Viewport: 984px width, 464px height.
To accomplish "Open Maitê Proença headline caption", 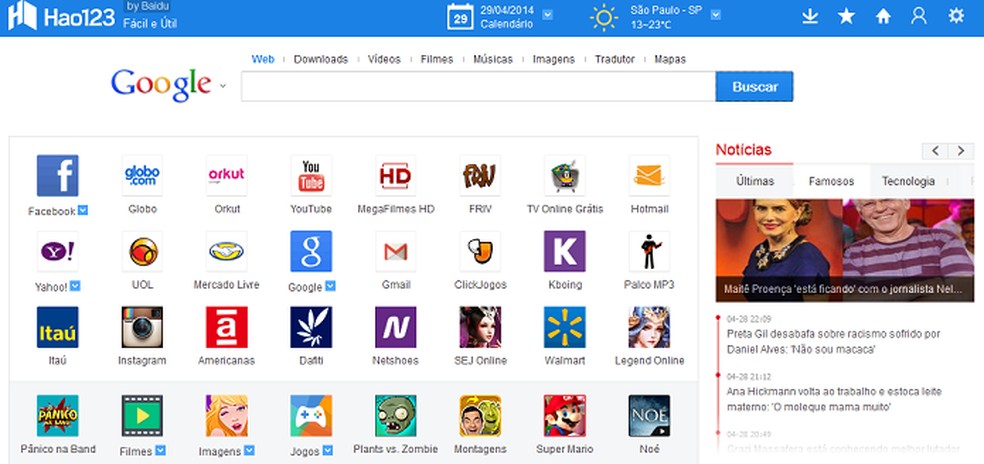I will click(x=843, y=289).
